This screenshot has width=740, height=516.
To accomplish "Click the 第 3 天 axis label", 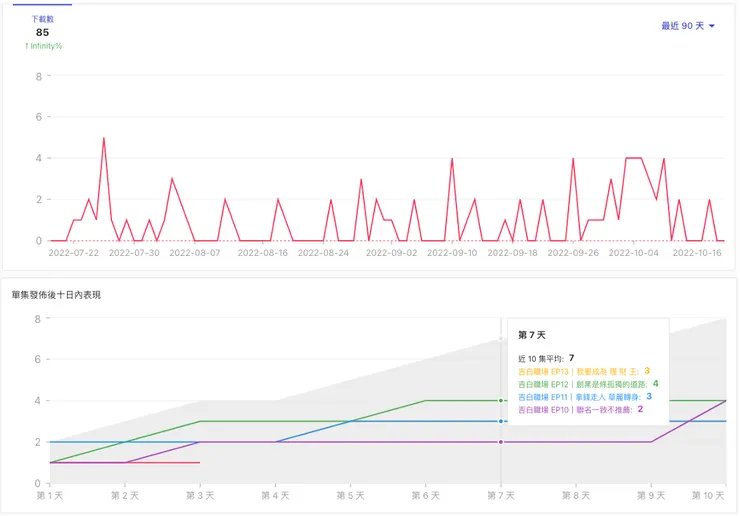I will click(x=200, y=495).
